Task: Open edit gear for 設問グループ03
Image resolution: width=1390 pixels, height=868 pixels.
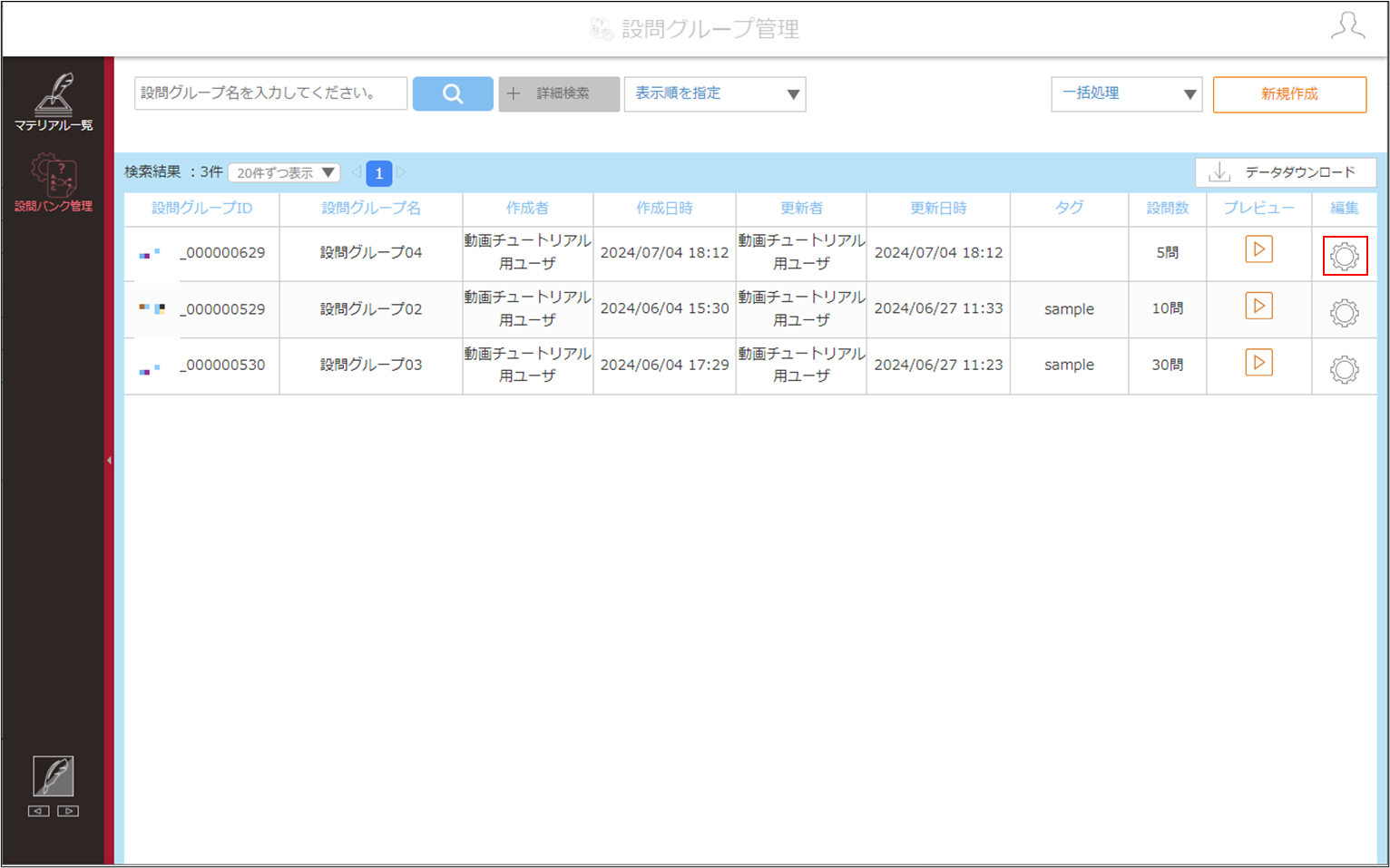Action: [1345, 369]
